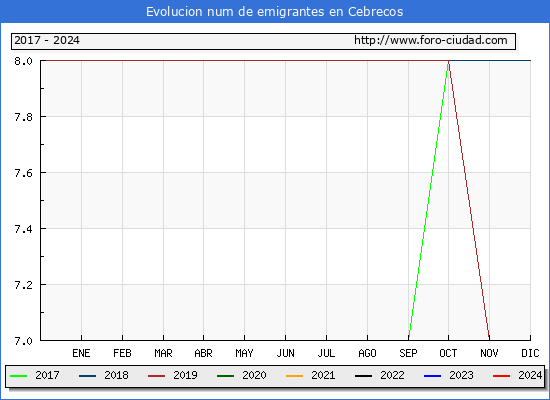Click the ENE month axis label
This screenshot has width=550, height=400.
coord(81,353)
